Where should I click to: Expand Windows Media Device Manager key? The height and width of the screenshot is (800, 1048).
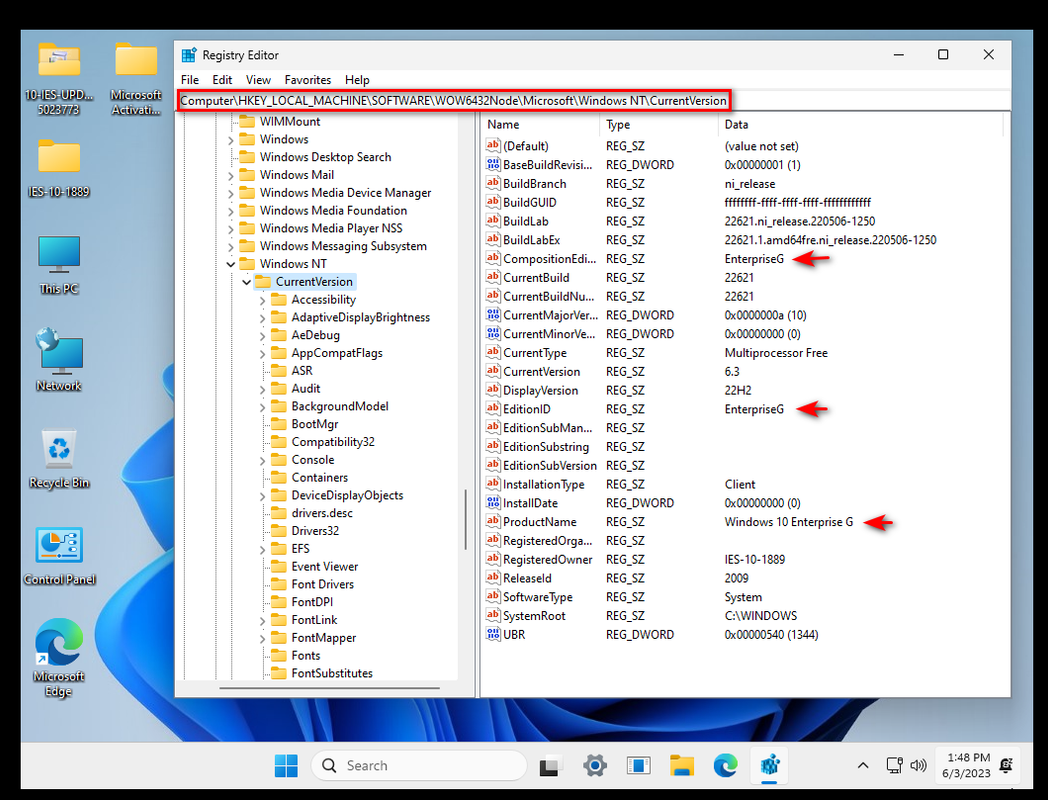coord(231,193)
